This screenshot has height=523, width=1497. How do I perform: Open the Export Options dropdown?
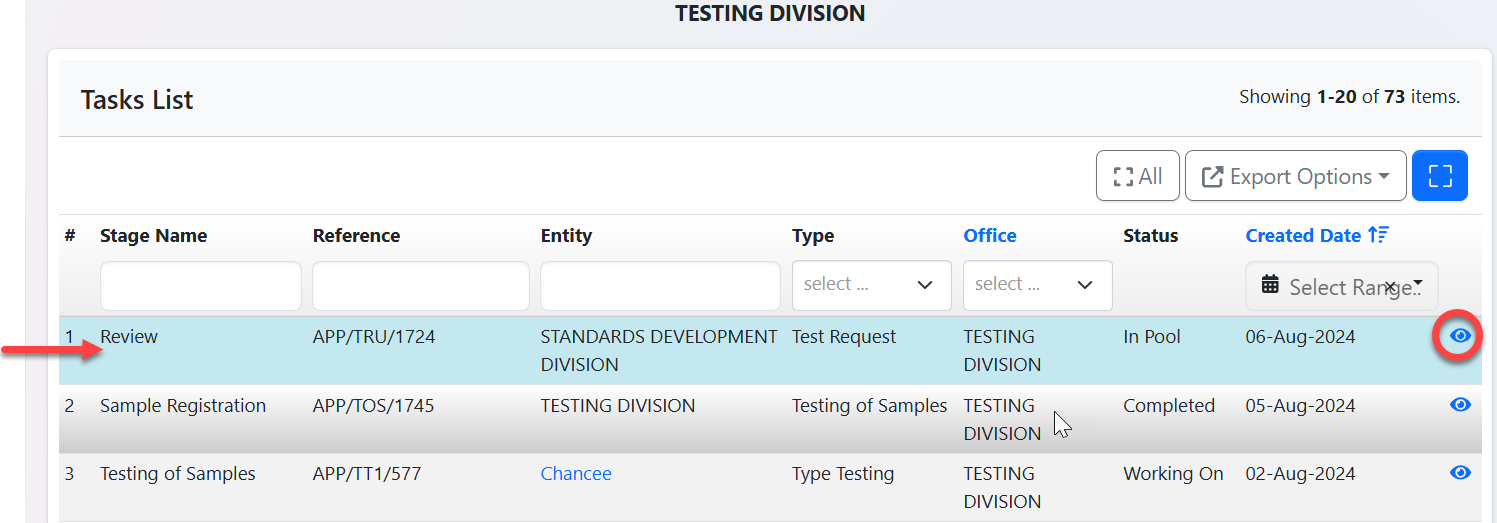point(1295,177)
